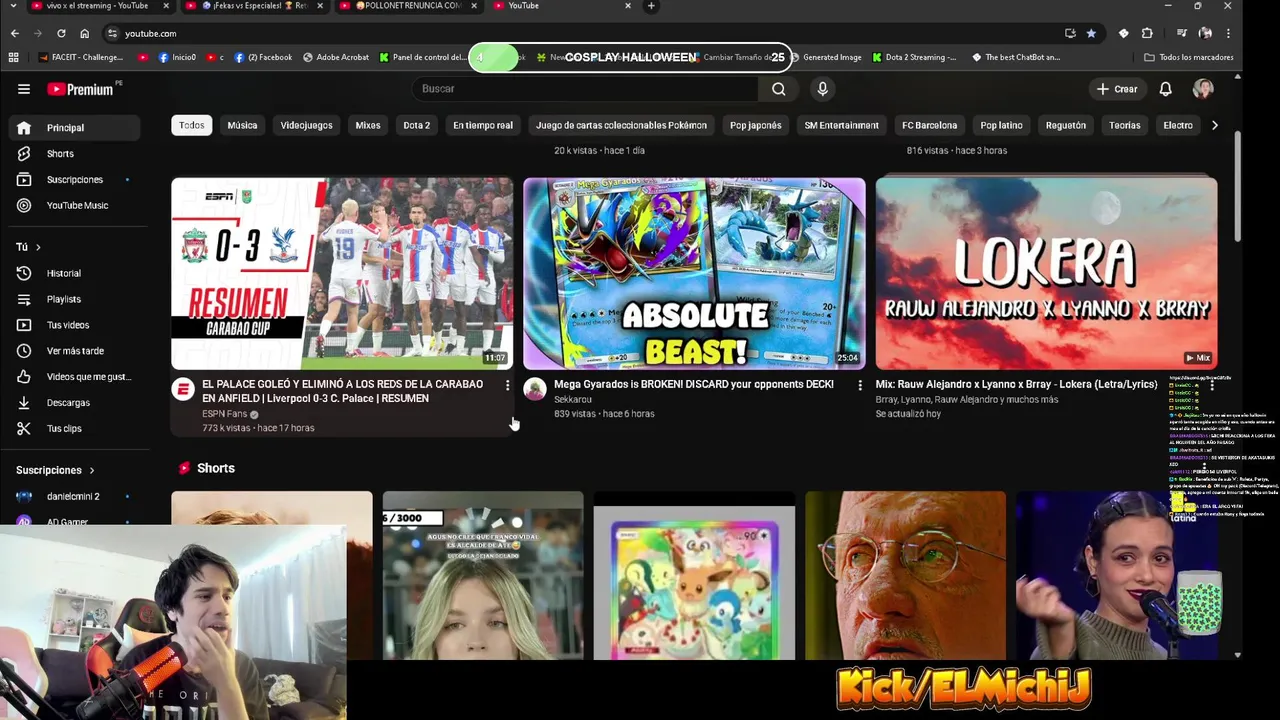Open the Todos los marcadores folder

(x=1188, y=57)
